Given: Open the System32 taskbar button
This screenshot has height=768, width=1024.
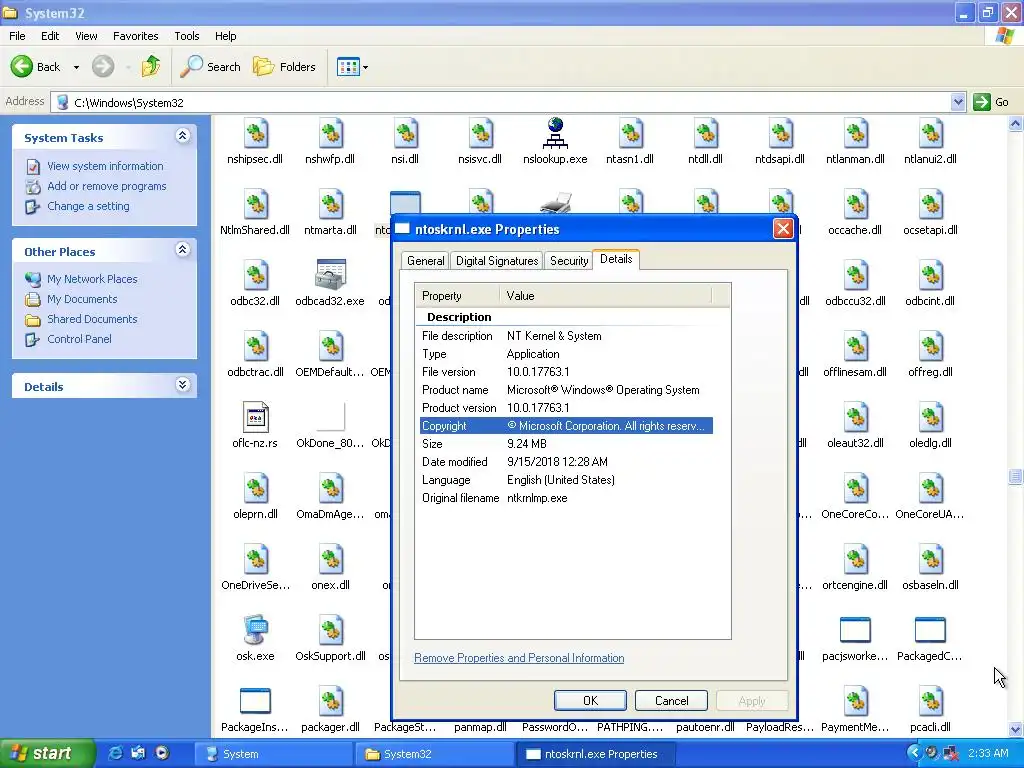Looking at the screenshot, I should [x=435, y=754].
